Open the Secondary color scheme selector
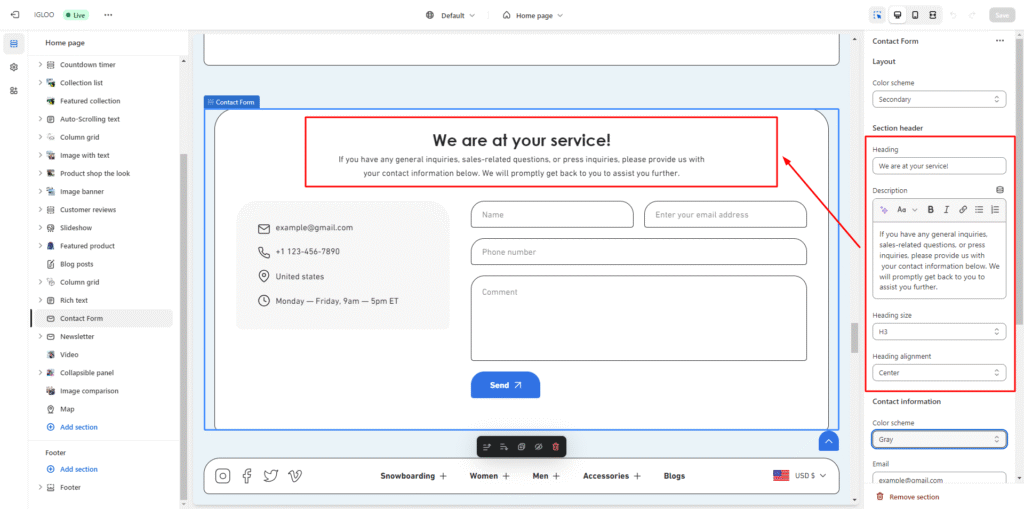Viewport: 1024px width, 509px height. coord(938,99)
